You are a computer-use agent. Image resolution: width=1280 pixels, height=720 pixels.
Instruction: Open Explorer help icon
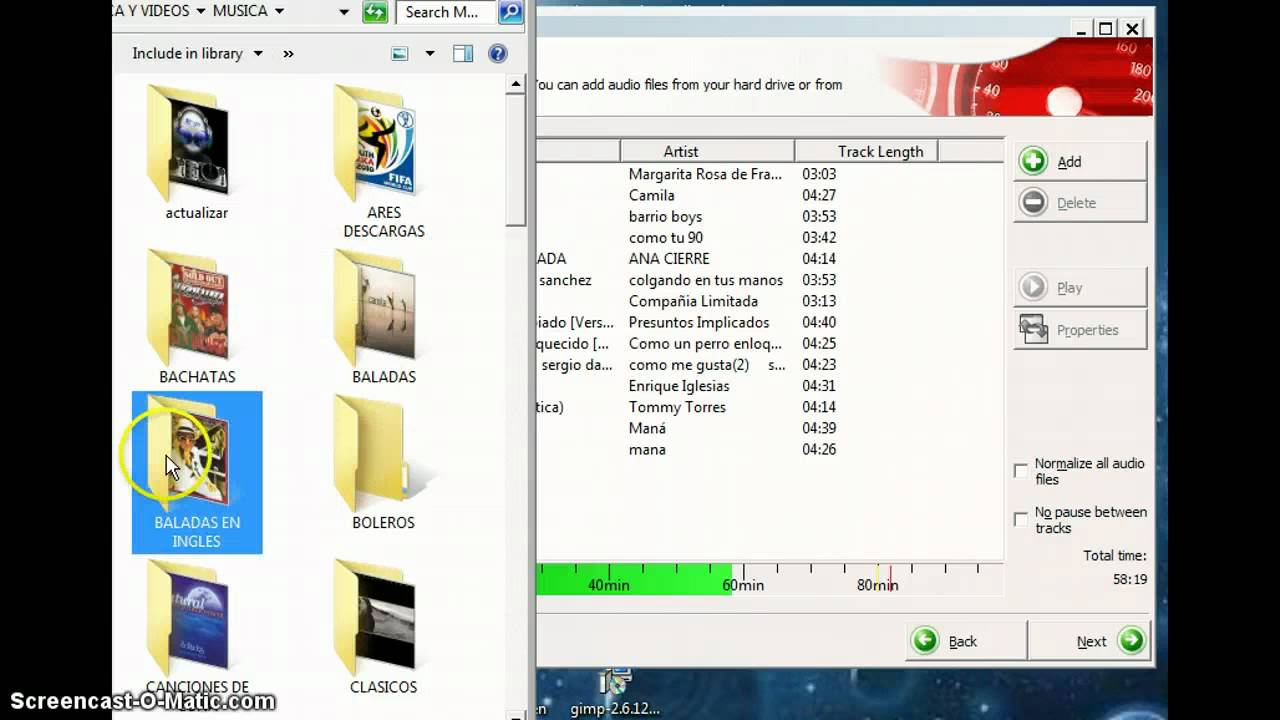pyautogui.click(x=497, y=54)
